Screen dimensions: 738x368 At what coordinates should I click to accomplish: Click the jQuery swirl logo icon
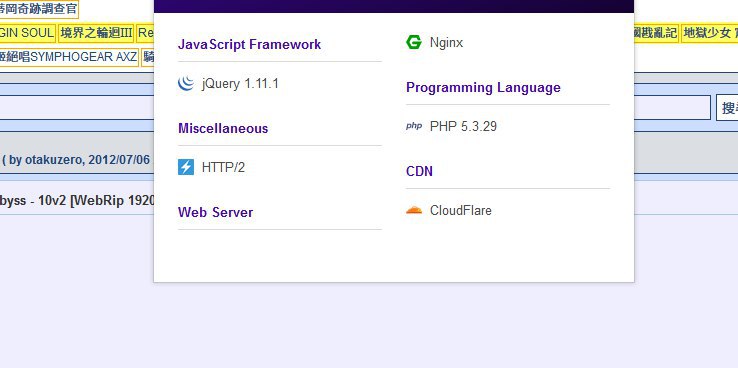[186, 83]
